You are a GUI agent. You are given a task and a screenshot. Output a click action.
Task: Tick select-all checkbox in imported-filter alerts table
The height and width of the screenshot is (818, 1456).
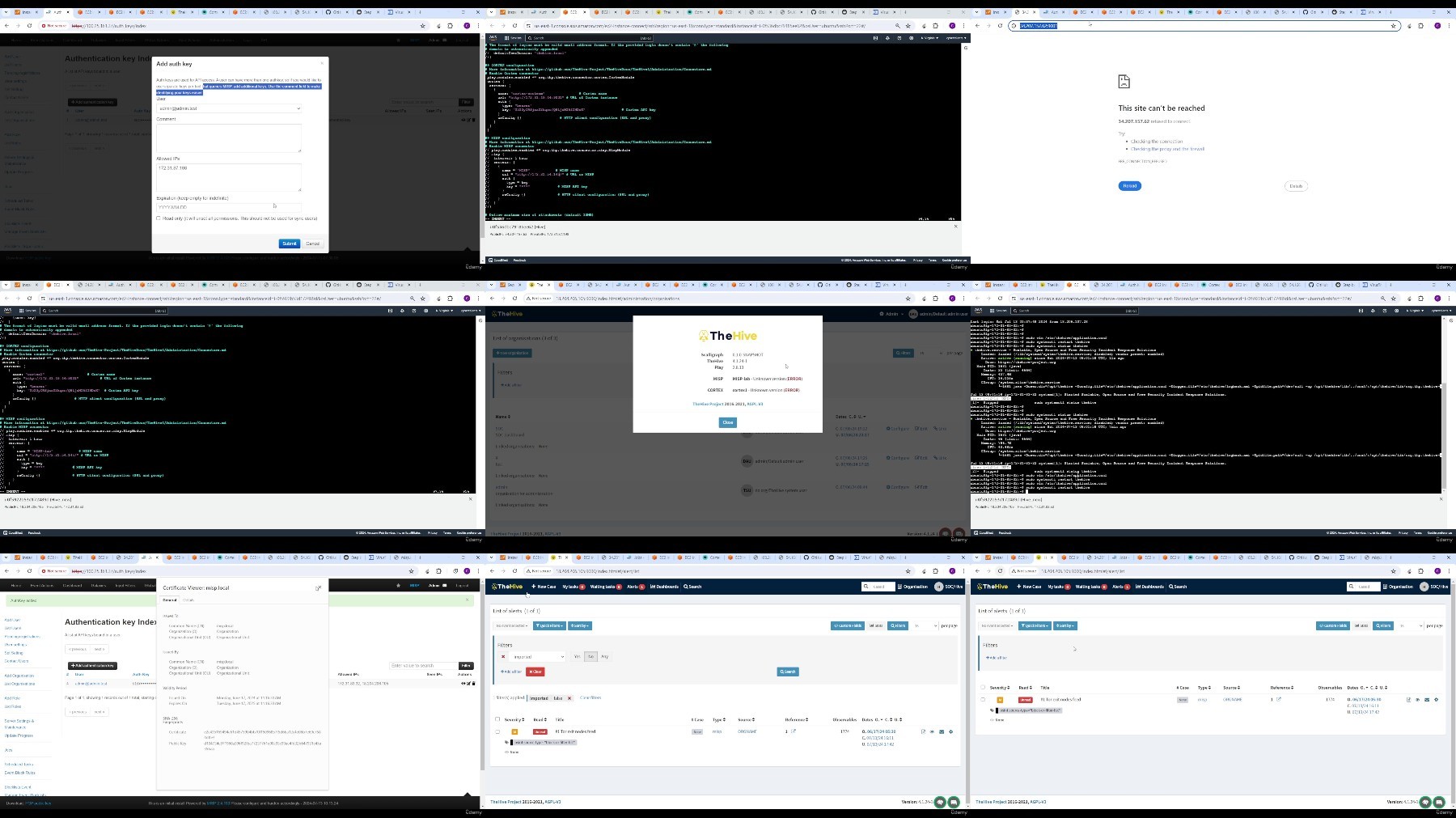497,719
